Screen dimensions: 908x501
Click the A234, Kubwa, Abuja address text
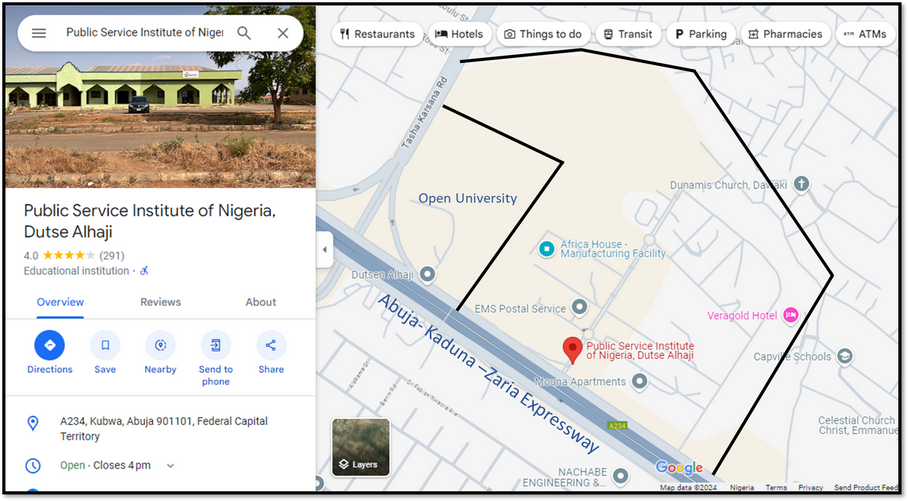(x=164, y=429)
